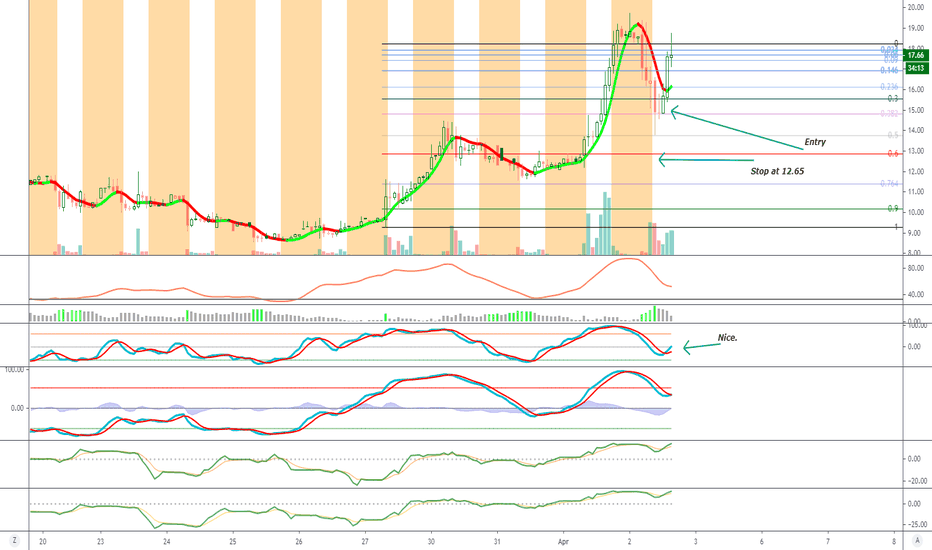932x550 pixels.
Task: Click the Fibonacci level 1 label
Action: coord(896,227)
